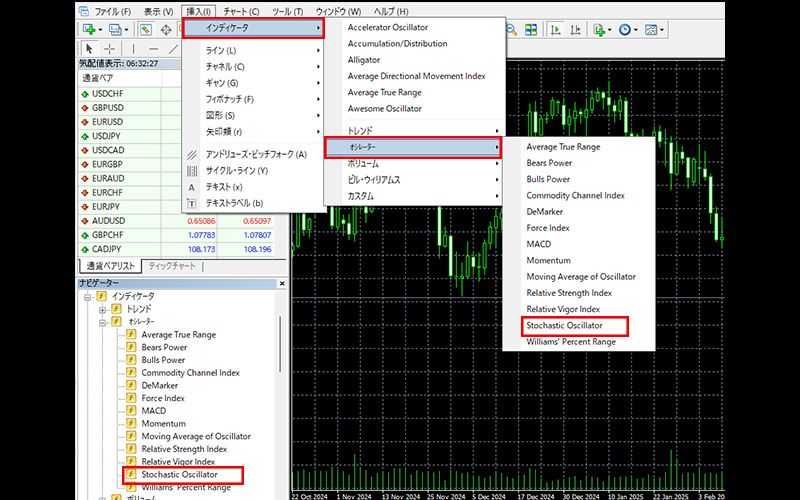Viewport: 800px width, 500px height.
Task: Choose Alligator from the indicator menu
Action: 412,60
